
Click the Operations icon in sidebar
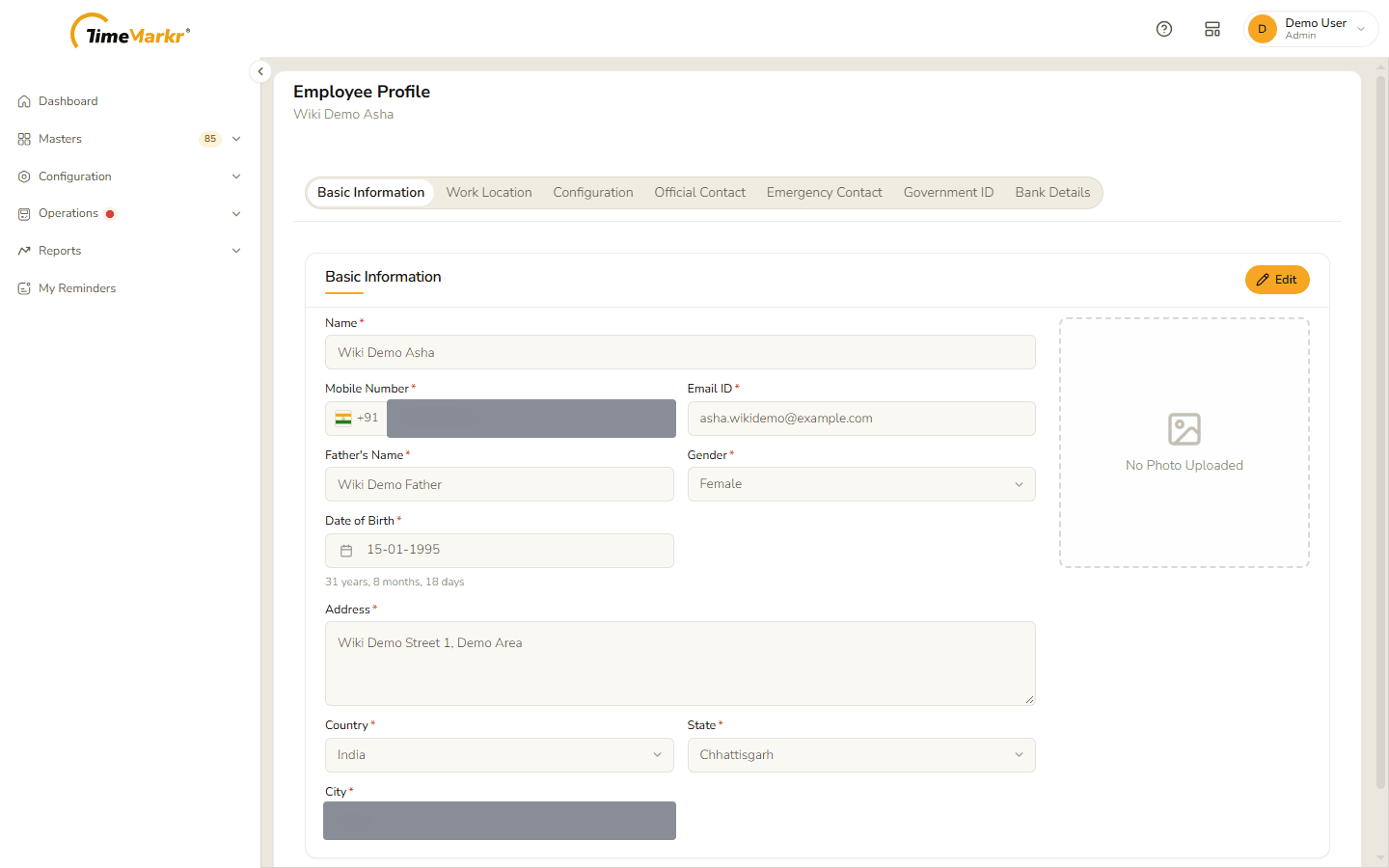point(24,214)
